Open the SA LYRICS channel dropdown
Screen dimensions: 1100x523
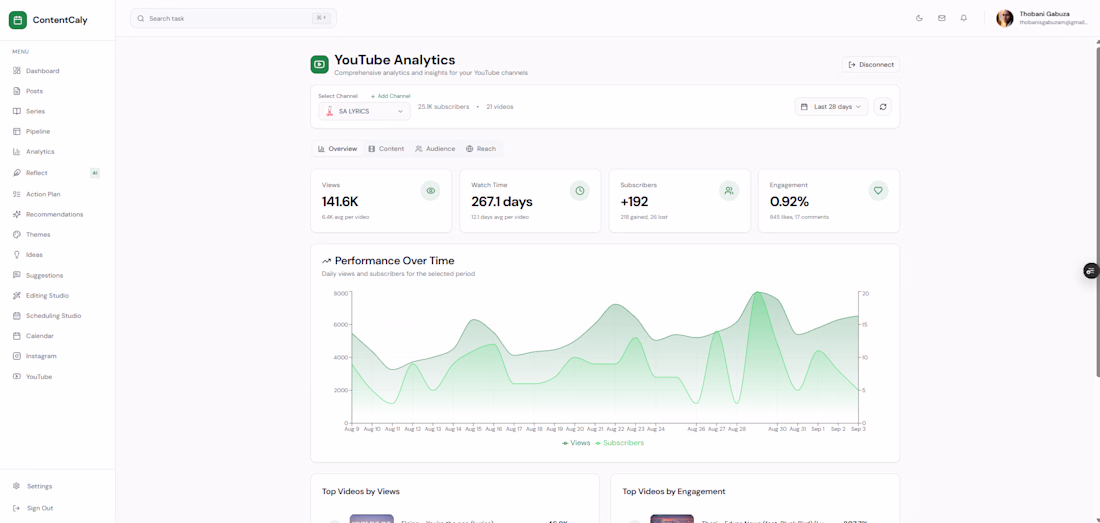364,111
